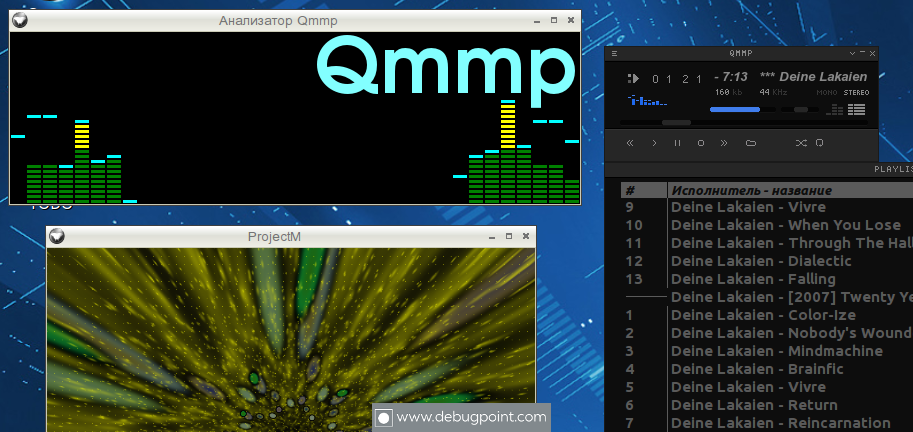Screen dimensions: 913x432
Task: Maximize the ProjectM window
Action: pyautogui.click(x=509, y=236)
